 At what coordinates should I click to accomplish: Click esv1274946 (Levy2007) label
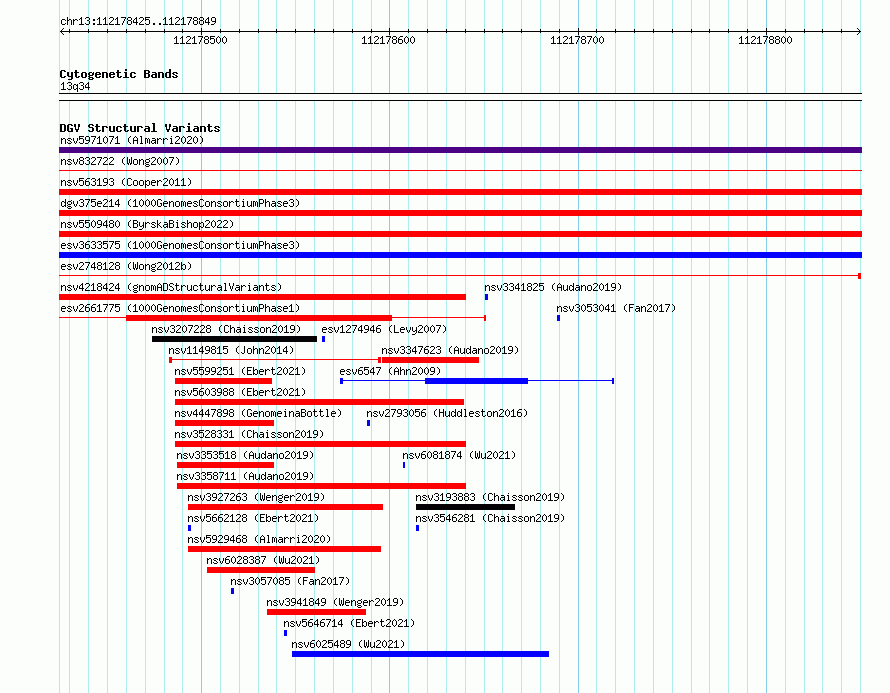pyautogui.click(x=384, y=329)
